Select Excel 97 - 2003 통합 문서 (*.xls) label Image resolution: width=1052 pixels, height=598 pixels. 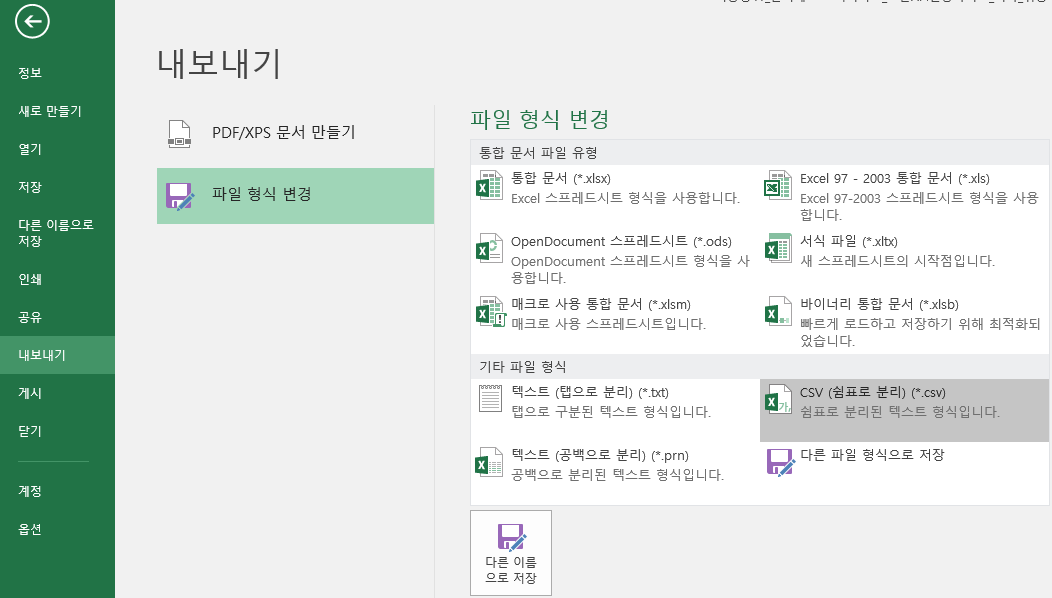894,179
